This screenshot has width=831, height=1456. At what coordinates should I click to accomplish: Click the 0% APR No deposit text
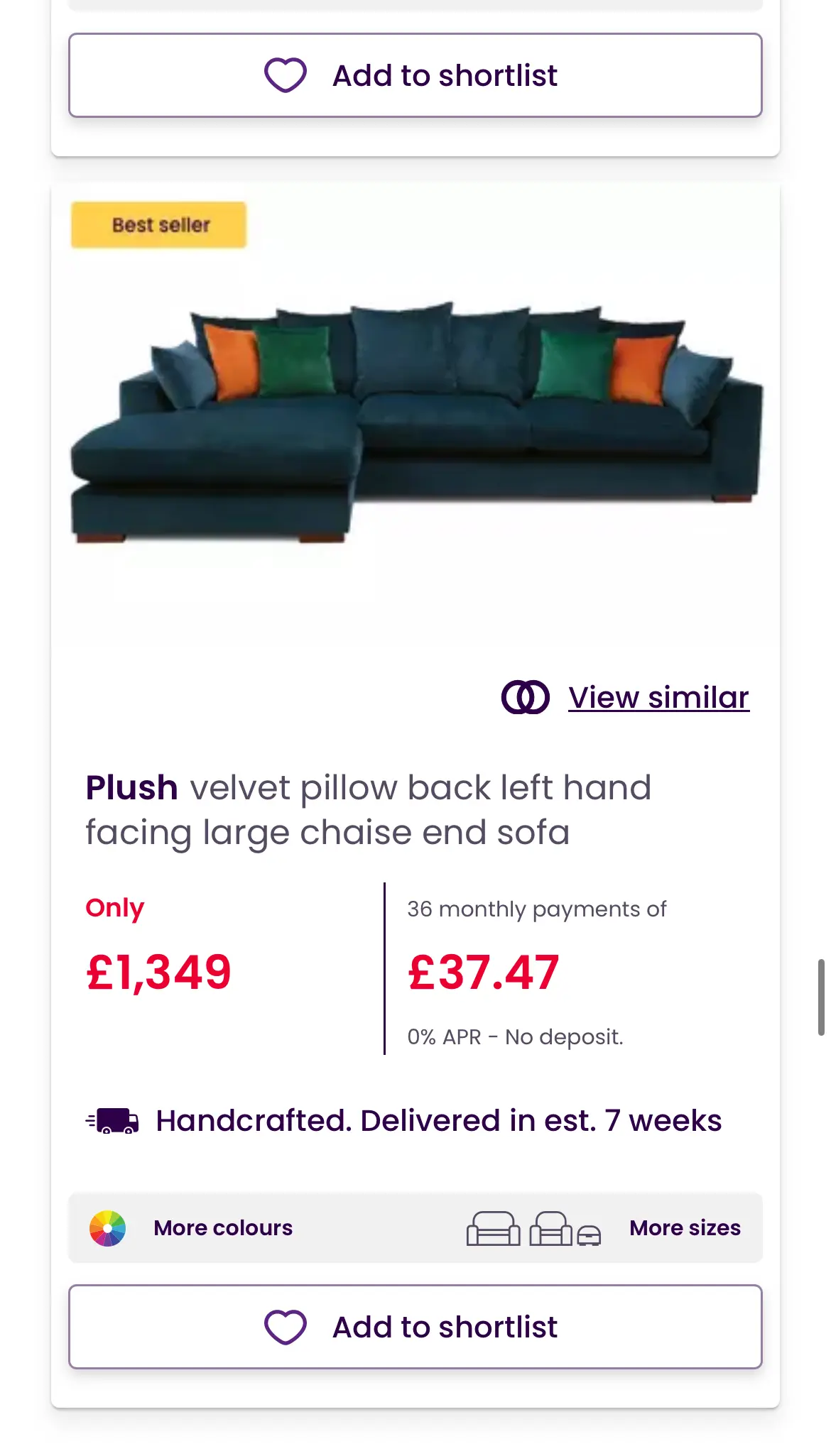(515, 1037)
